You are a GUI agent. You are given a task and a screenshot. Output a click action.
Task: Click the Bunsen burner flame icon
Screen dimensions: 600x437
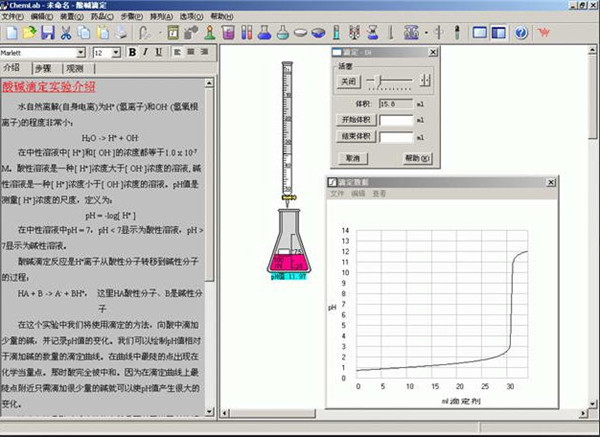point(210,33)
